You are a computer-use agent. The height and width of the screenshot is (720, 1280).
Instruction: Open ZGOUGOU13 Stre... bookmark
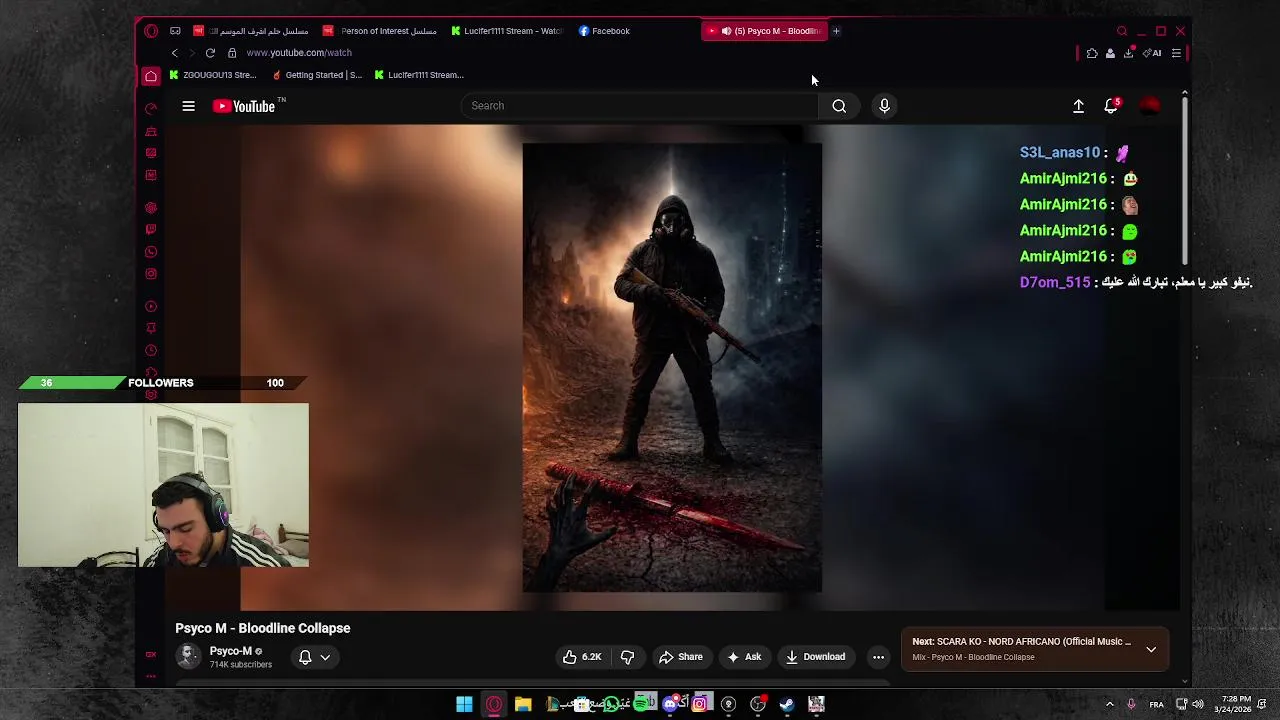tap(213, 75)
